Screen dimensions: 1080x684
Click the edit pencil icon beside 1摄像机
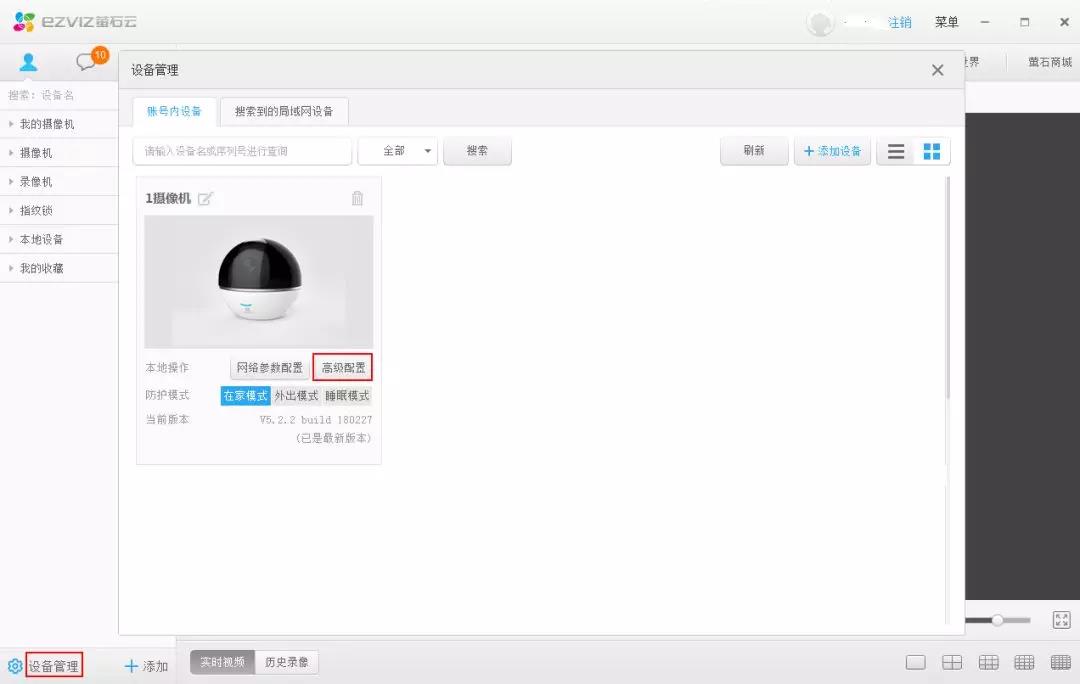point(206,198)
